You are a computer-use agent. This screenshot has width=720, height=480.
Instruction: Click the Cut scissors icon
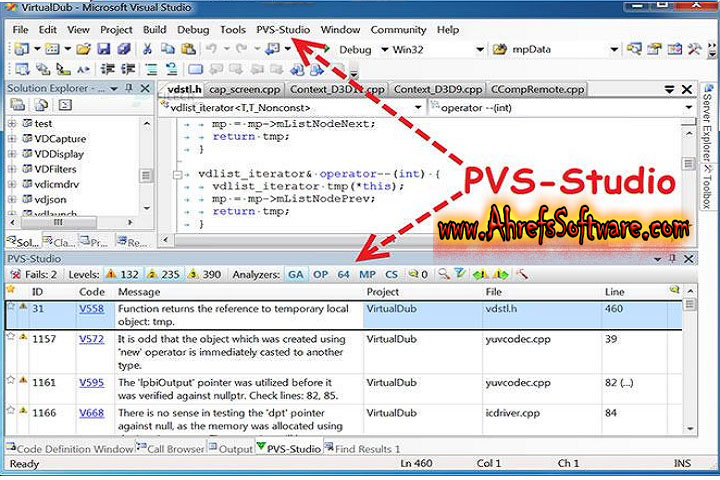[148, 49]
